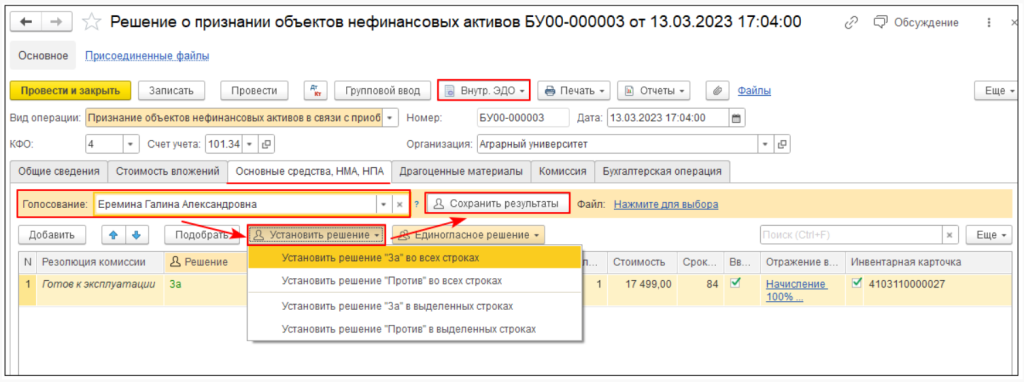Image resolution: width=1024 pixels, height=382 pixels.
Task: Click Сохранить результаты button
Action: pyautogui.click(x=497, y=204)
